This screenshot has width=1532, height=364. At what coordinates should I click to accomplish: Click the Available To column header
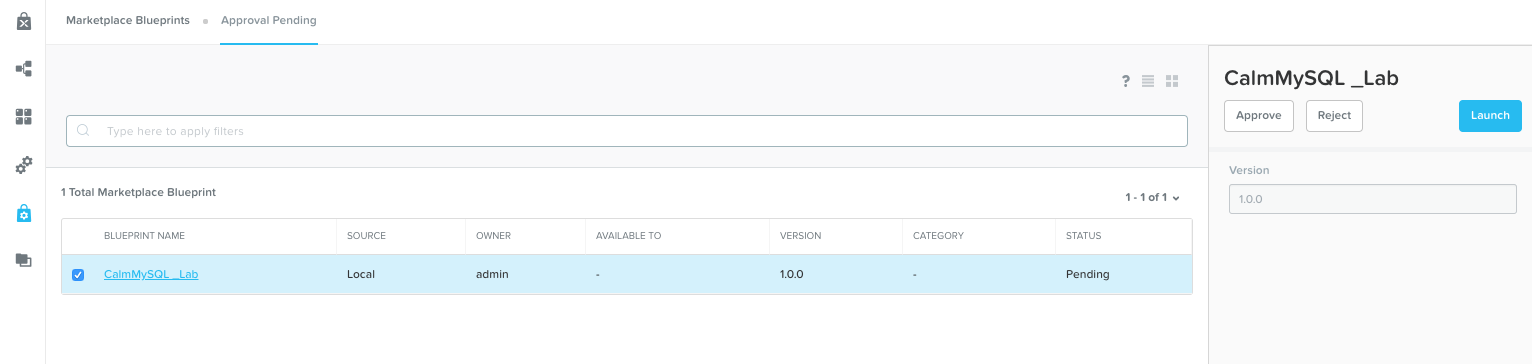point(628,236)
